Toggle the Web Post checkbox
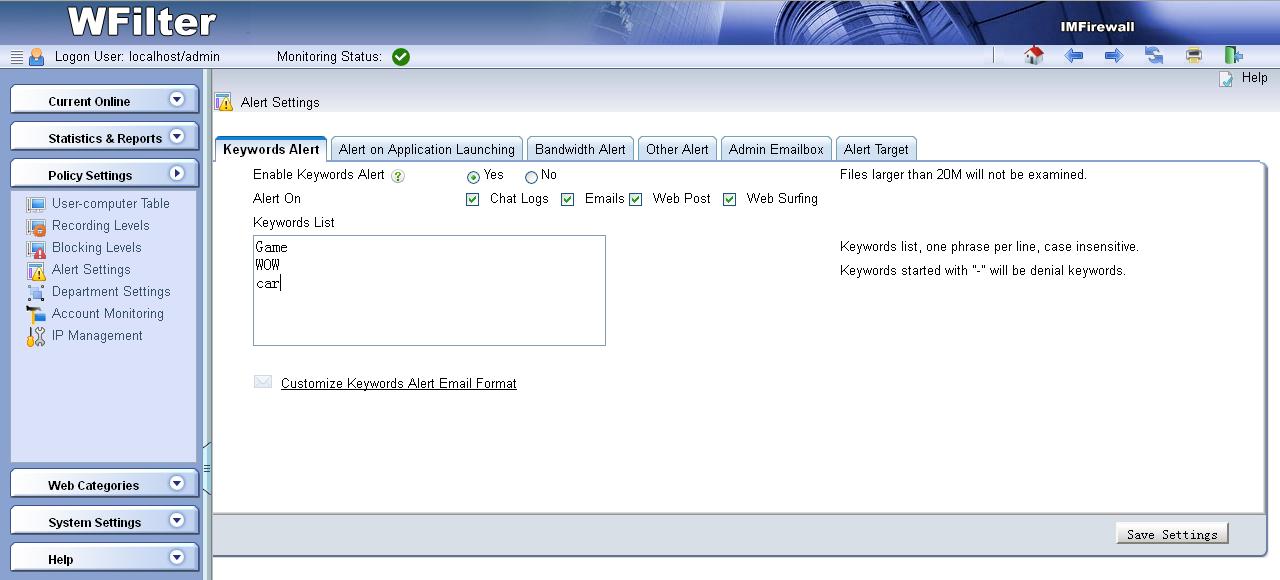 pos(636,199)
